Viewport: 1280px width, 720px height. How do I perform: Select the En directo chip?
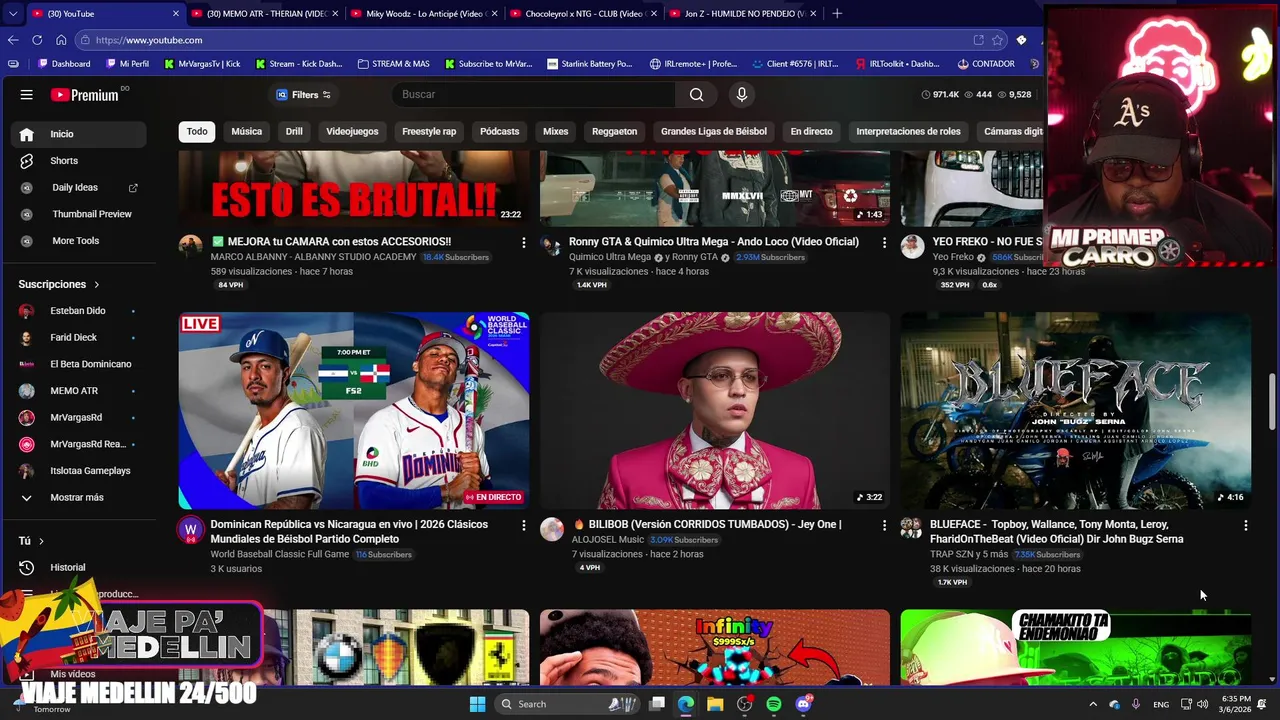[811, 131]
